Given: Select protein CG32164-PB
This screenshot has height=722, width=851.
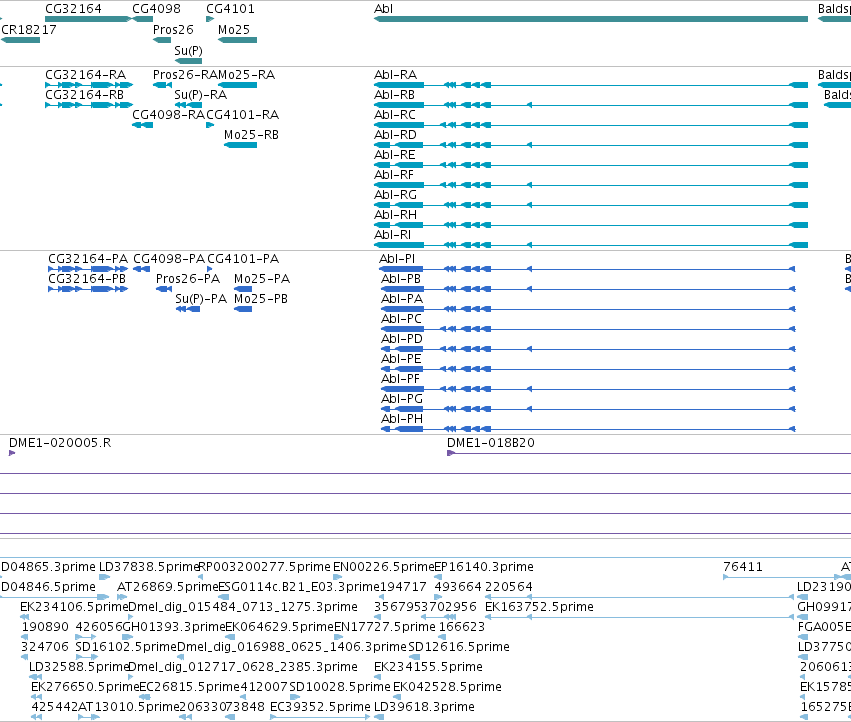Looking at the screenshot, I should pyautogui.click(x=87, y=278).
